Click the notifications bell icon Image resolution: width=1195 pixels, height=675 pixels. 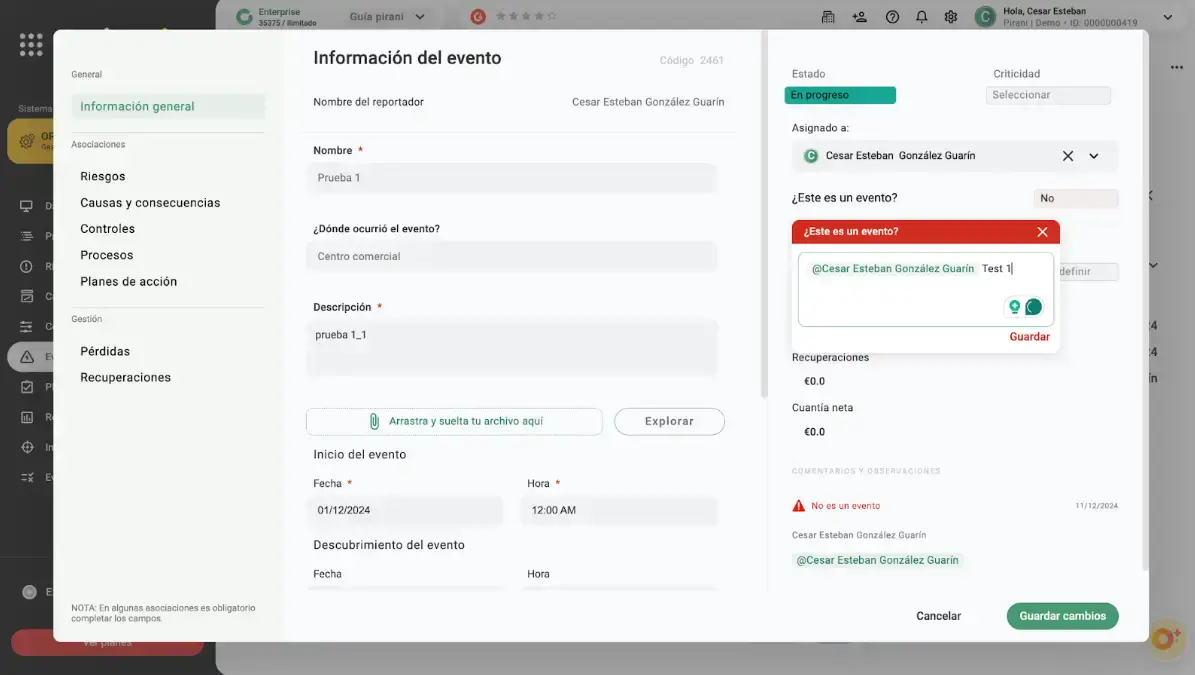tap(921, 17)
